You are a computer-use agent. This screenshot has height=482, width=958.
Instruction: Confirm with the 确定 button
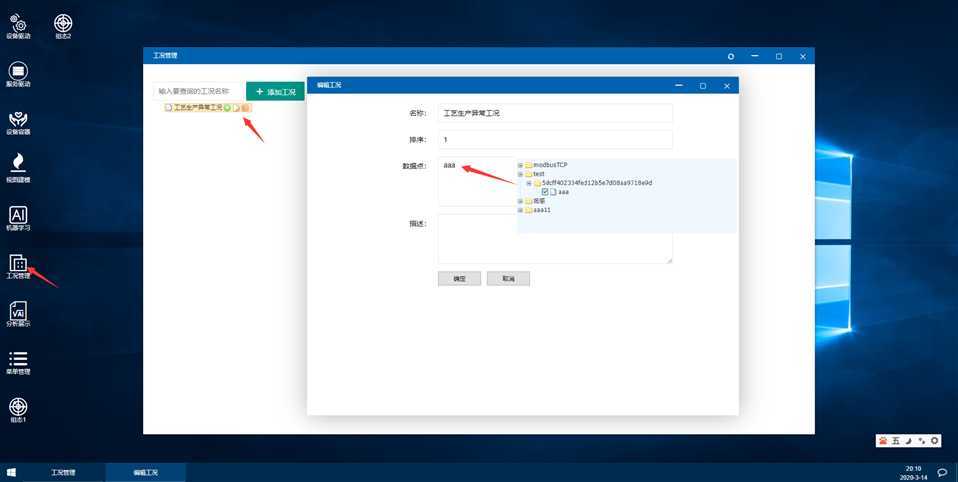[459, 279]
